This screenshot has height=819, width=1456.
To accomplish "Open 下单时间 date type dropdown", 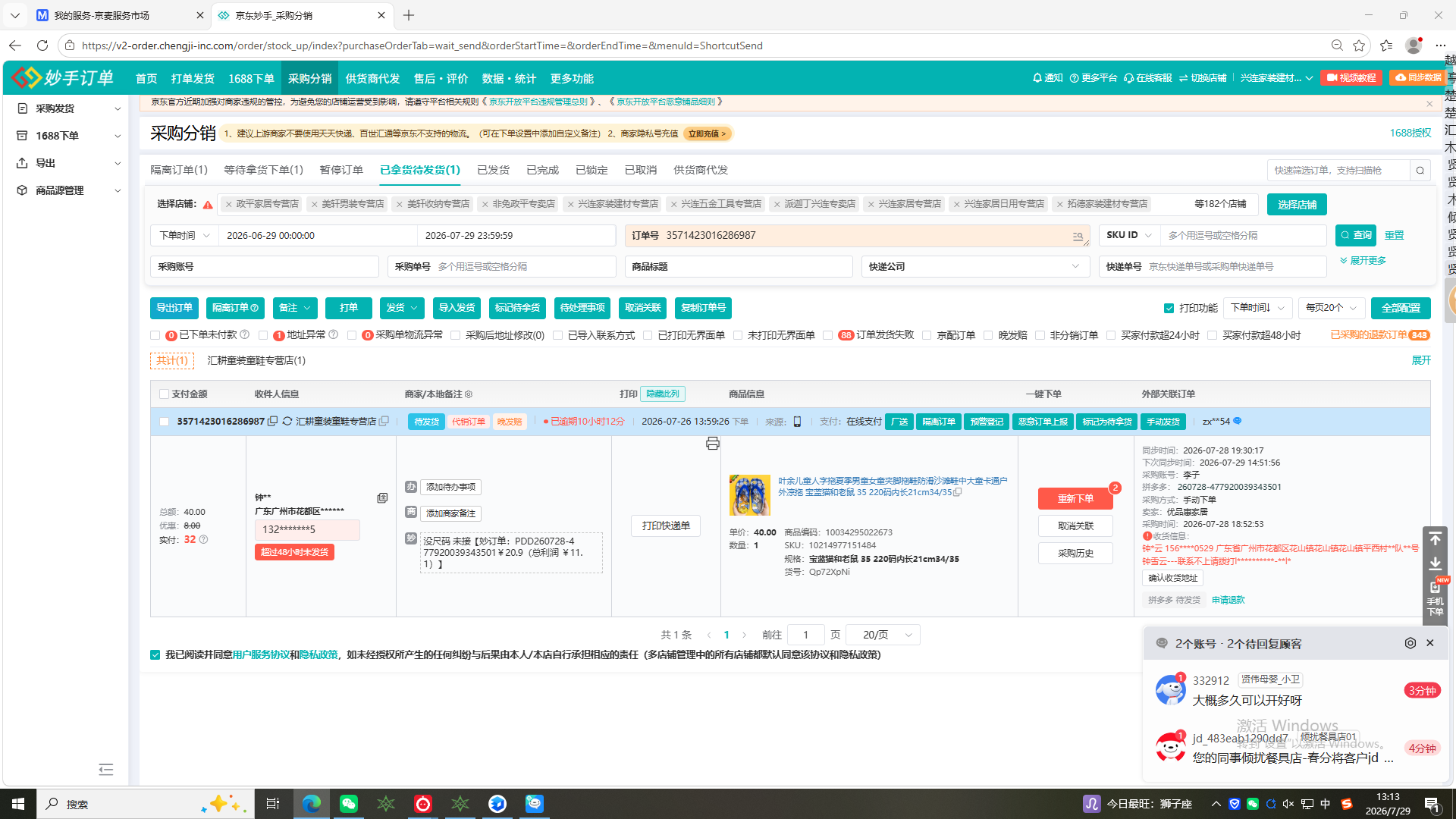I will click(x=184, y=236).
